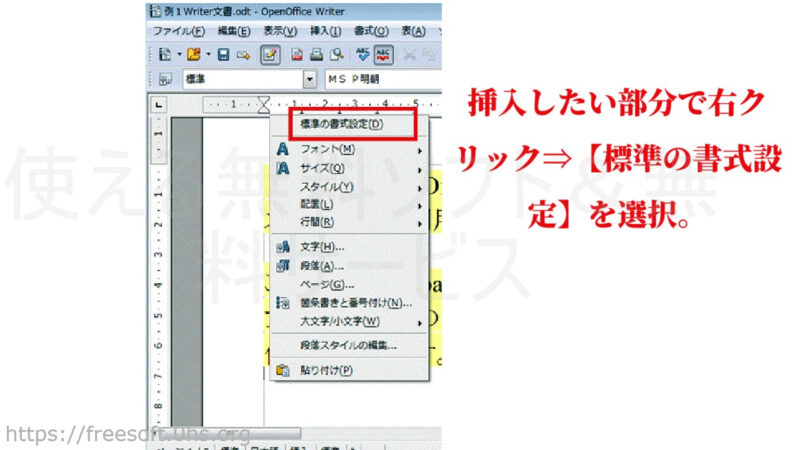Screen dimensions: 800x450
Task: Expand the 大文字/小文字(W) submenu
Action: pyautogui.click(x=350, y=321)
